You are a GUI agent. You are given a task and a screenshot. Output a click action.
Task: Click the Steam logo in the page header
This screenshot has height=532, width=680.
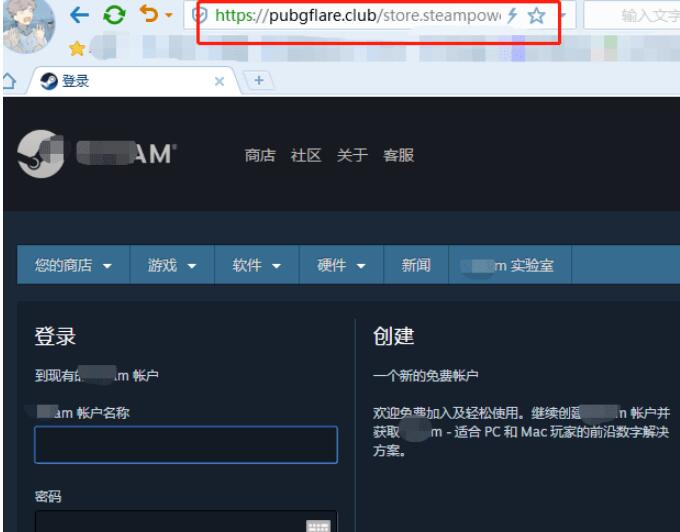(x=97, y=154)
